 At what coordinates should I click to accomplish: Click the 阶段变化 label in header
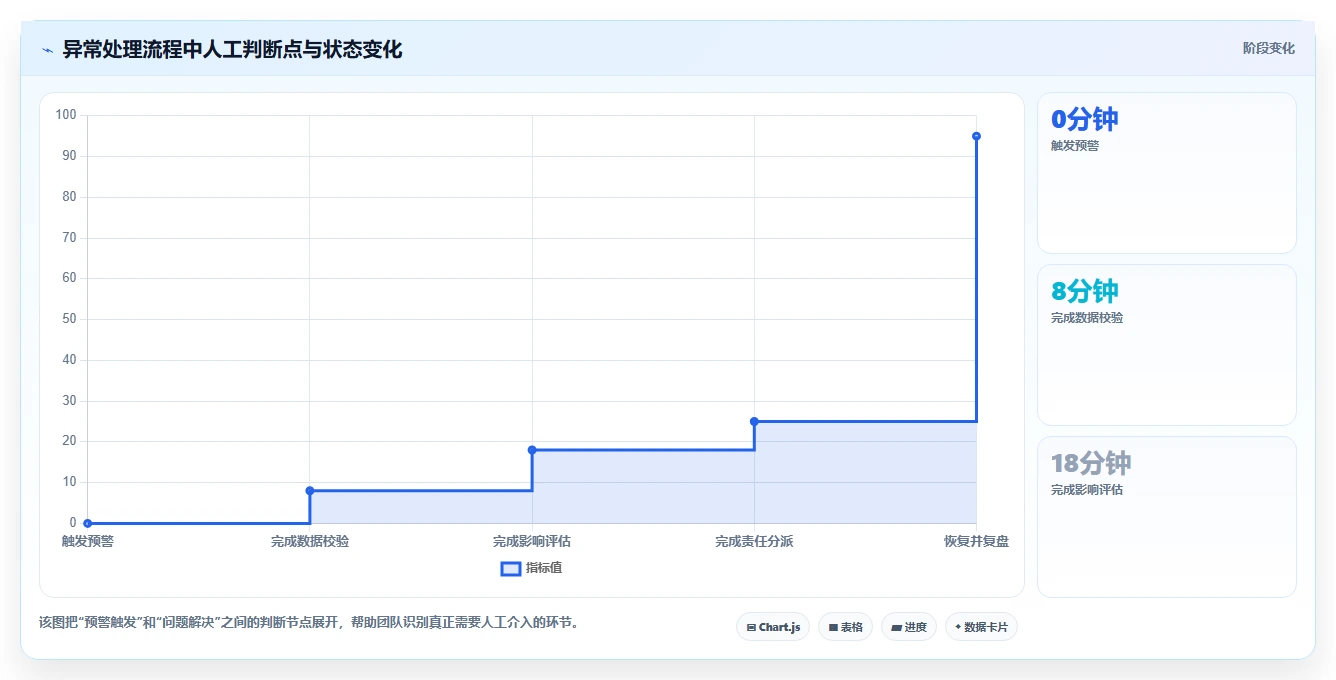click(x=1269, y=48)
